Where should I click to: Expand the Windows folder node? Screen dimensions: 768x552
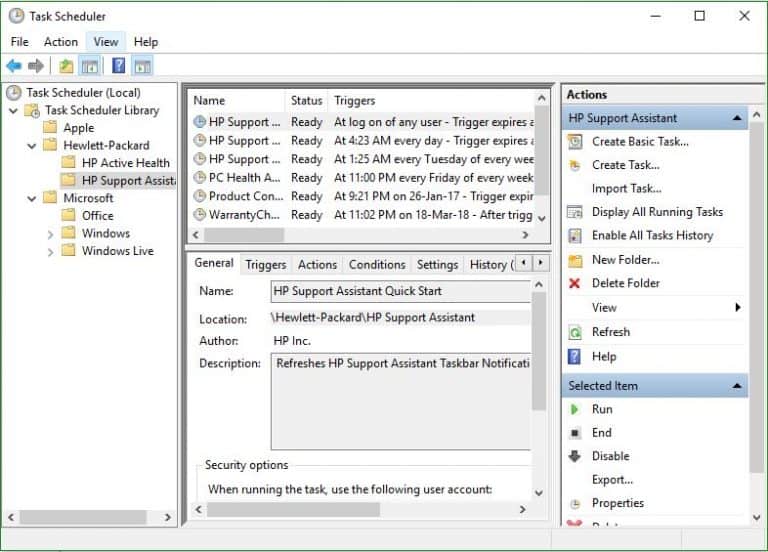click(x=50, y=233)
